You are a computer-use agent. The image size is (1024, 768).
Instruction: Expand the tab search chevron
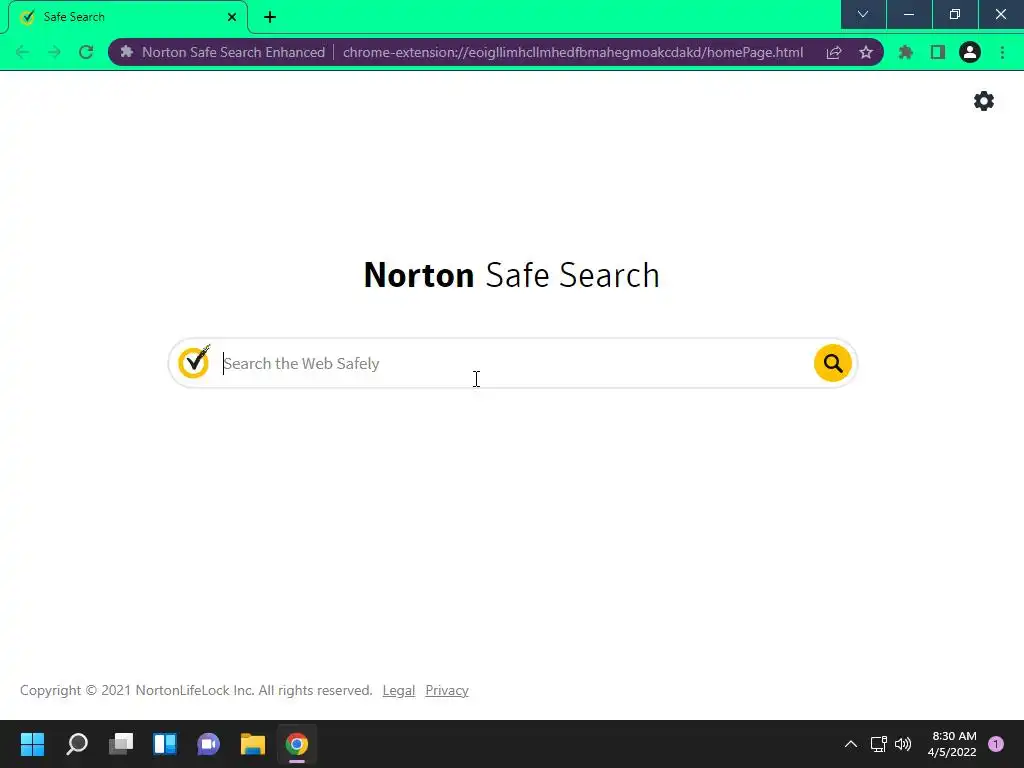(863, 14)
